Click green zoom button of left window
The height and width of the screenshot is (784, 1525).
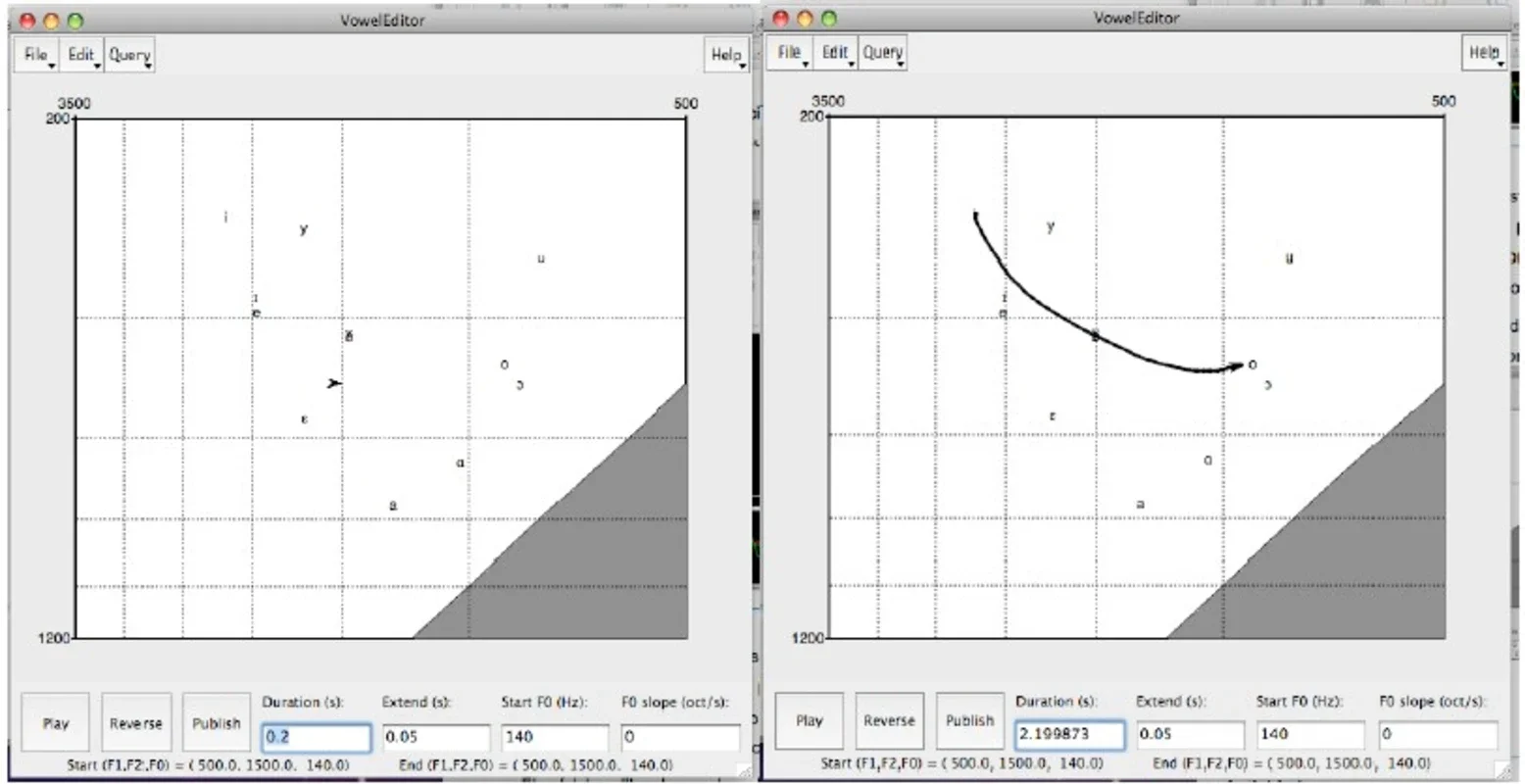[x=75, y=21]
